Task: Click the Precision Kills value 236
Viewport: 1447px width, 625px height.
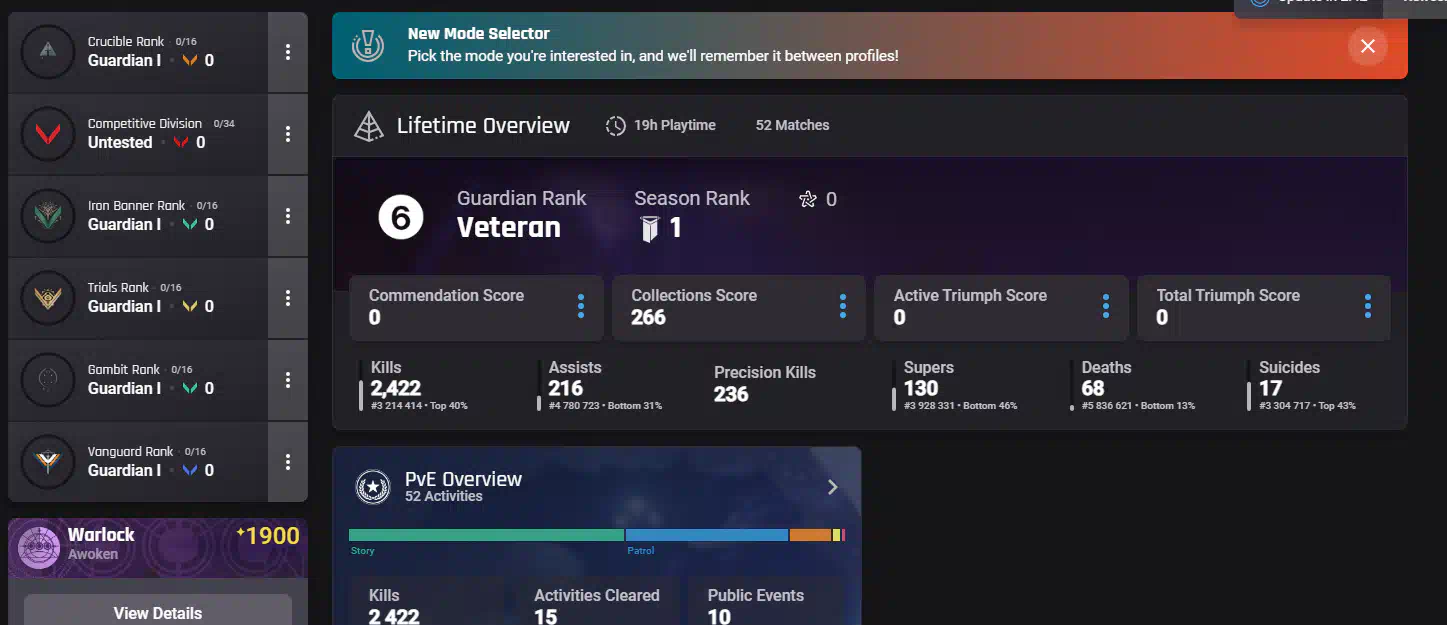Action: point(731,394)
